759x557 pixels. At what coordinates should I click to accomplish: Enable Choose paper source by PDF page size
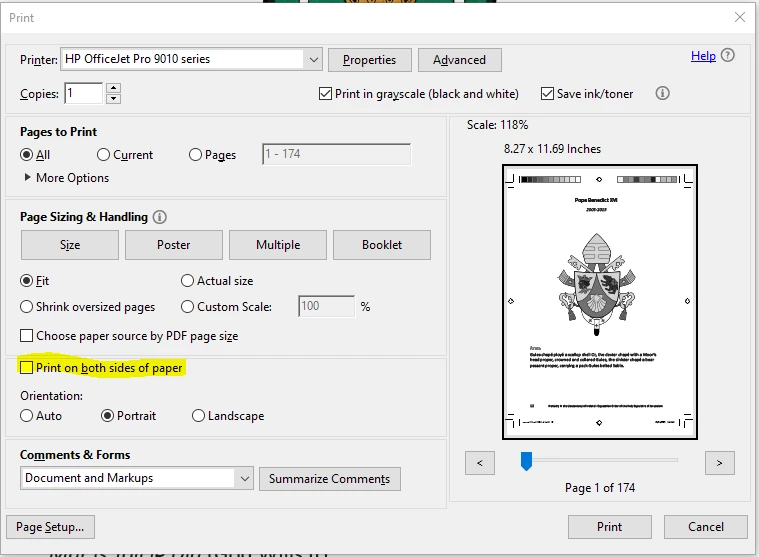[27, 335]
